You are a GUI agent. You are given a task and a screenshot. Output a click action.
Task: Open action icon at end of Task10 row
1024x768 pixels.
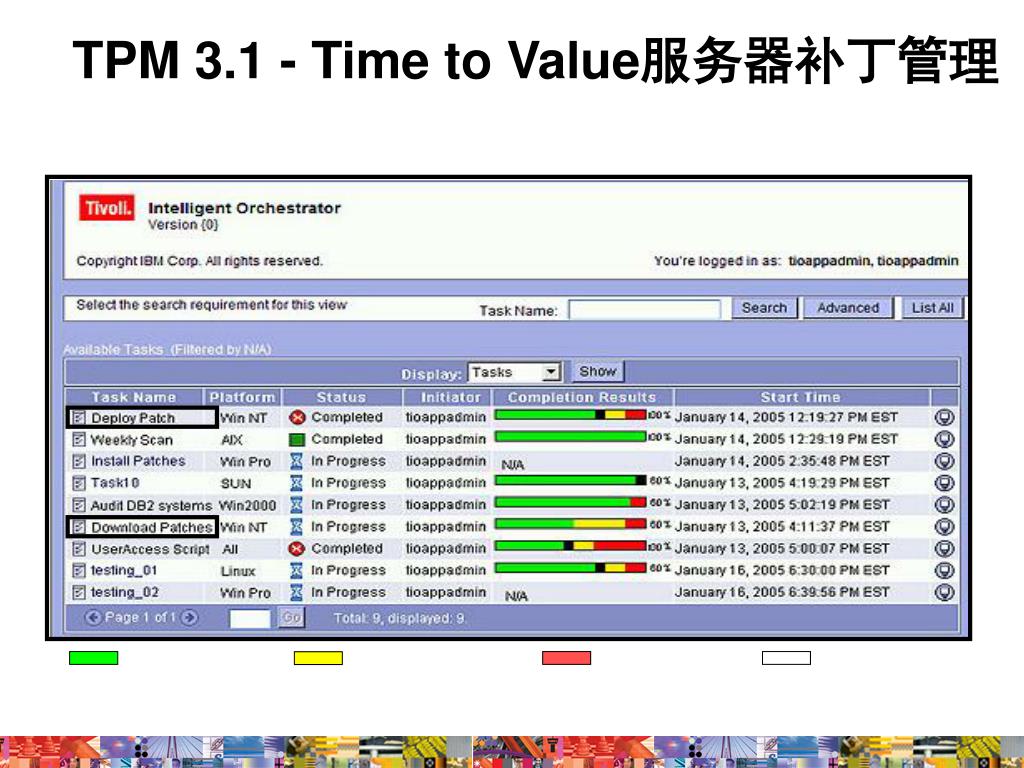[x=944, y=483]
